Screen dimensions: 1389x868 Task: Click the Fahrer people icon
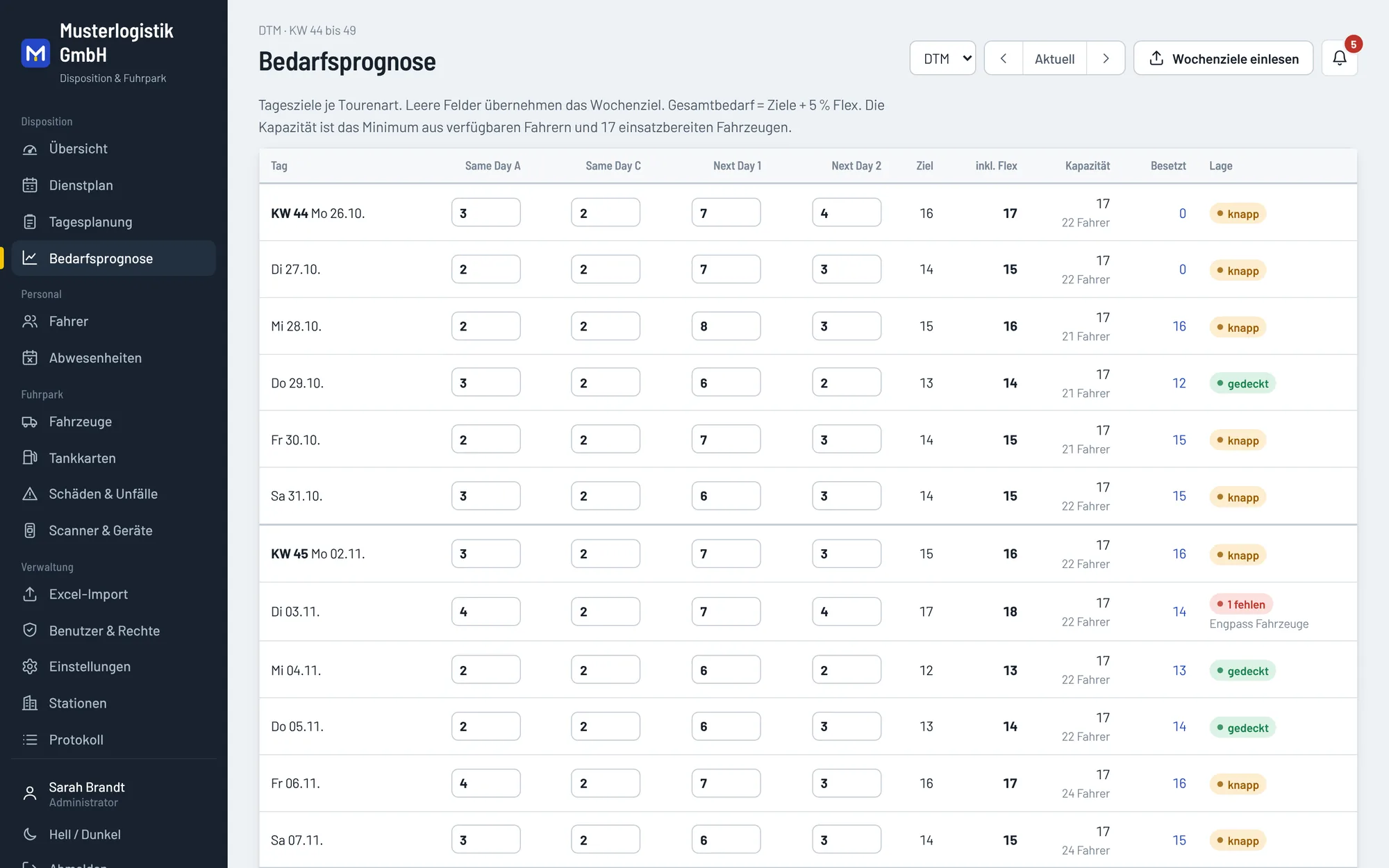[x=30, y=322]
